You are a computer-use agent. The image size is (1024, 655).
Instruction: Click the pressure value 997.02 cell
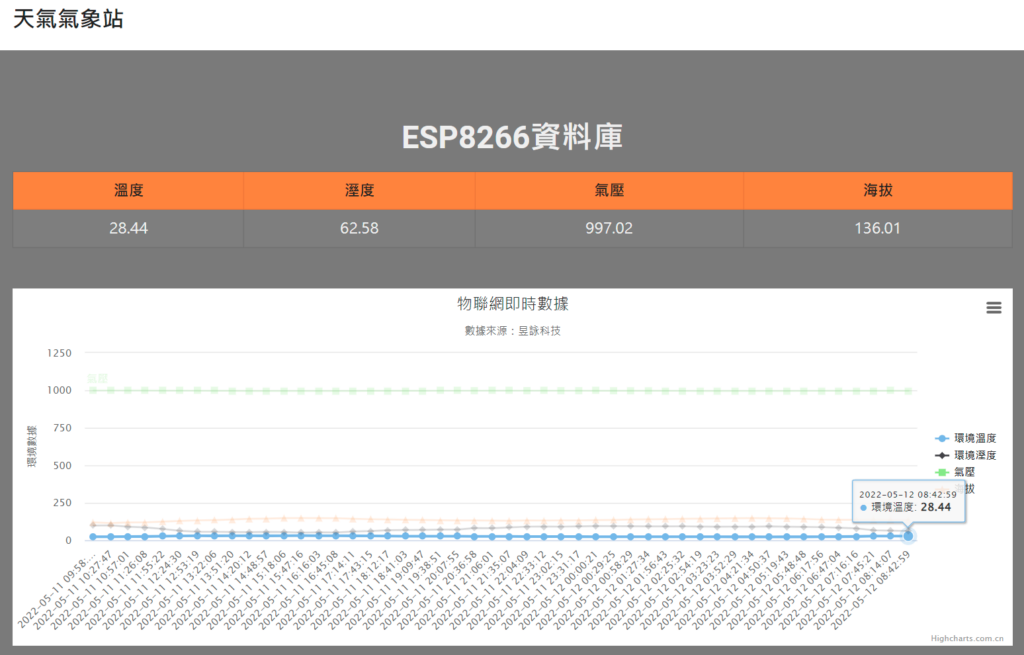609,228
